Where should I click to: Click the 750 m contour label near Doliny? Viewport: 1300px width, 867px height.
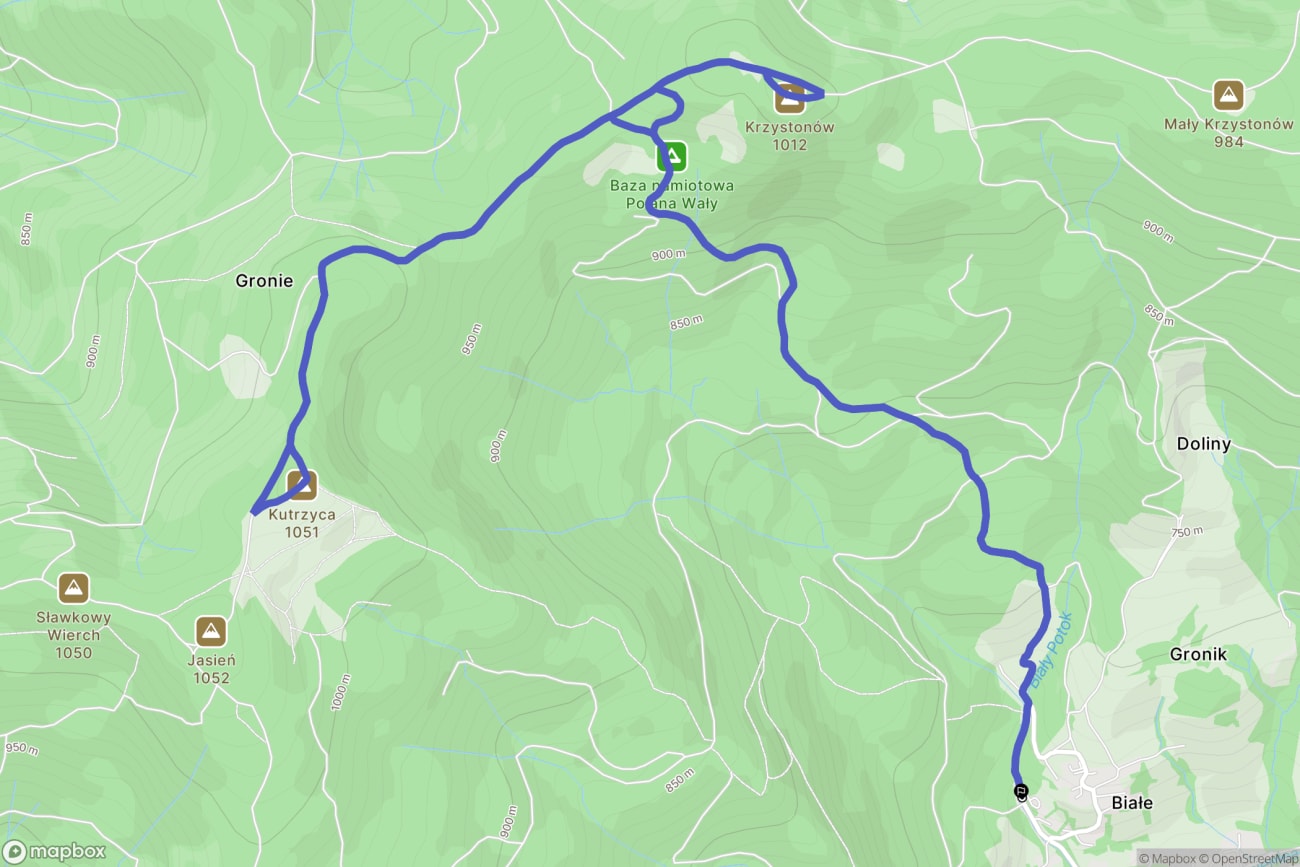1186,533
